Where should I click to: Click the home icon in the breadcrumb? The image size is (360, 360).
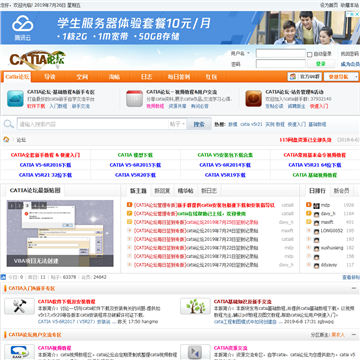coord(6,139)
